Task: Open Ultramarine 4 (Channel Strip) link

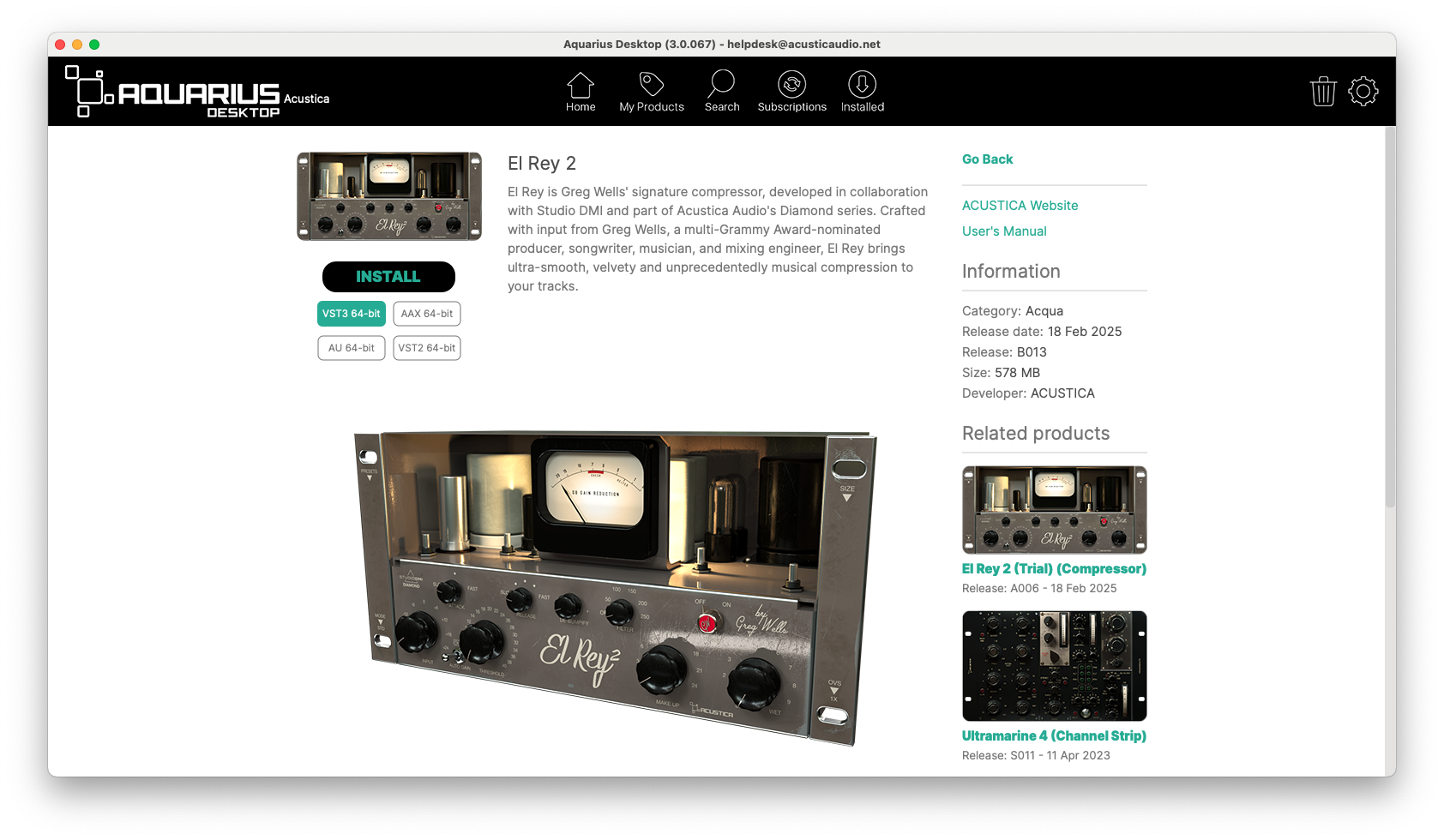Action: click(1054, 736)
